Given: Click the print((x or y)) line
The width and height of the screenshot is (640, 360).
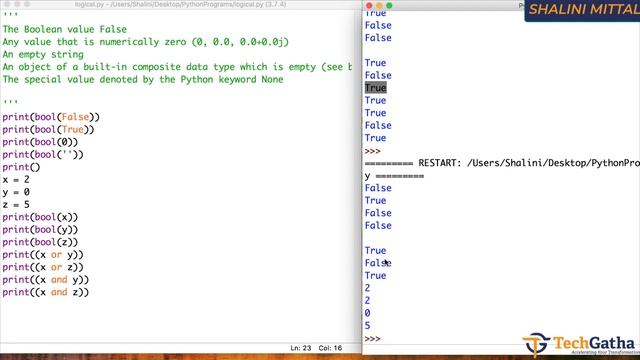Looking at the screenshot, I should click(43, 255).
